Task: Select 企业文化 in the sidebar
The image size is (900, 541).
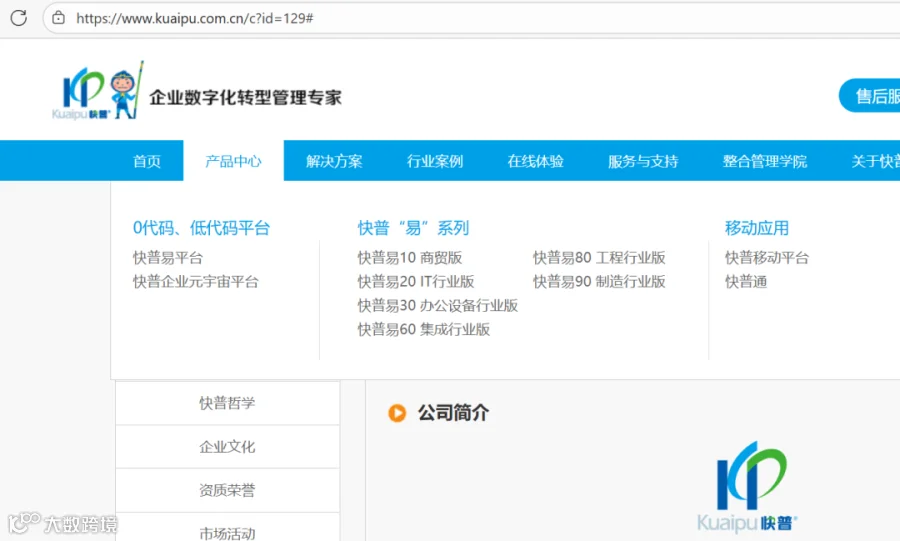Action: coord(227,447)
